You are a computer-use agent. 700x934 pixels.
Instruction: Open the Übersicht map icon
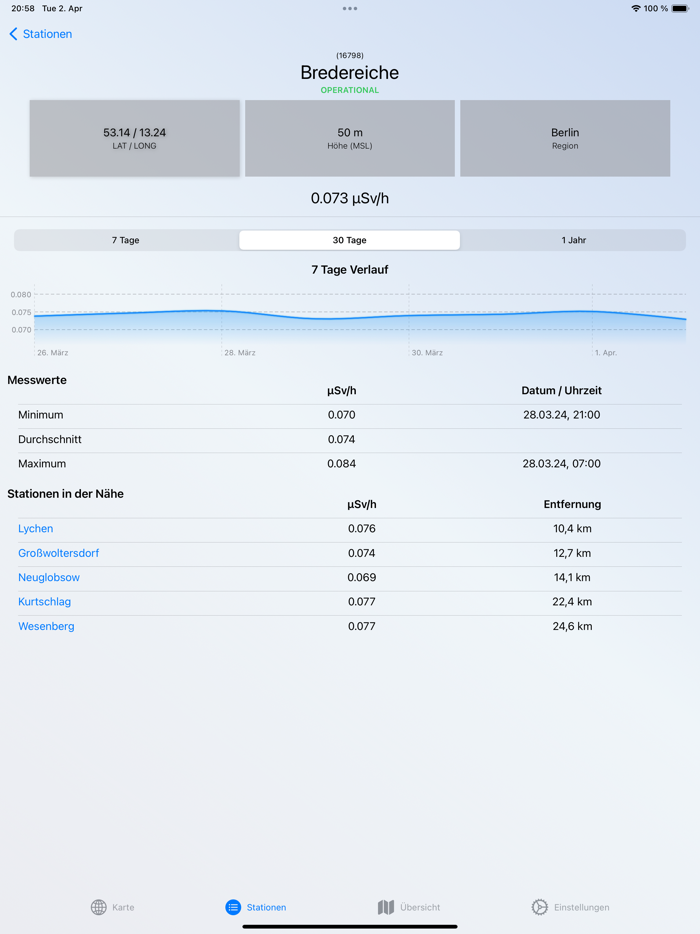pos(386,907)
